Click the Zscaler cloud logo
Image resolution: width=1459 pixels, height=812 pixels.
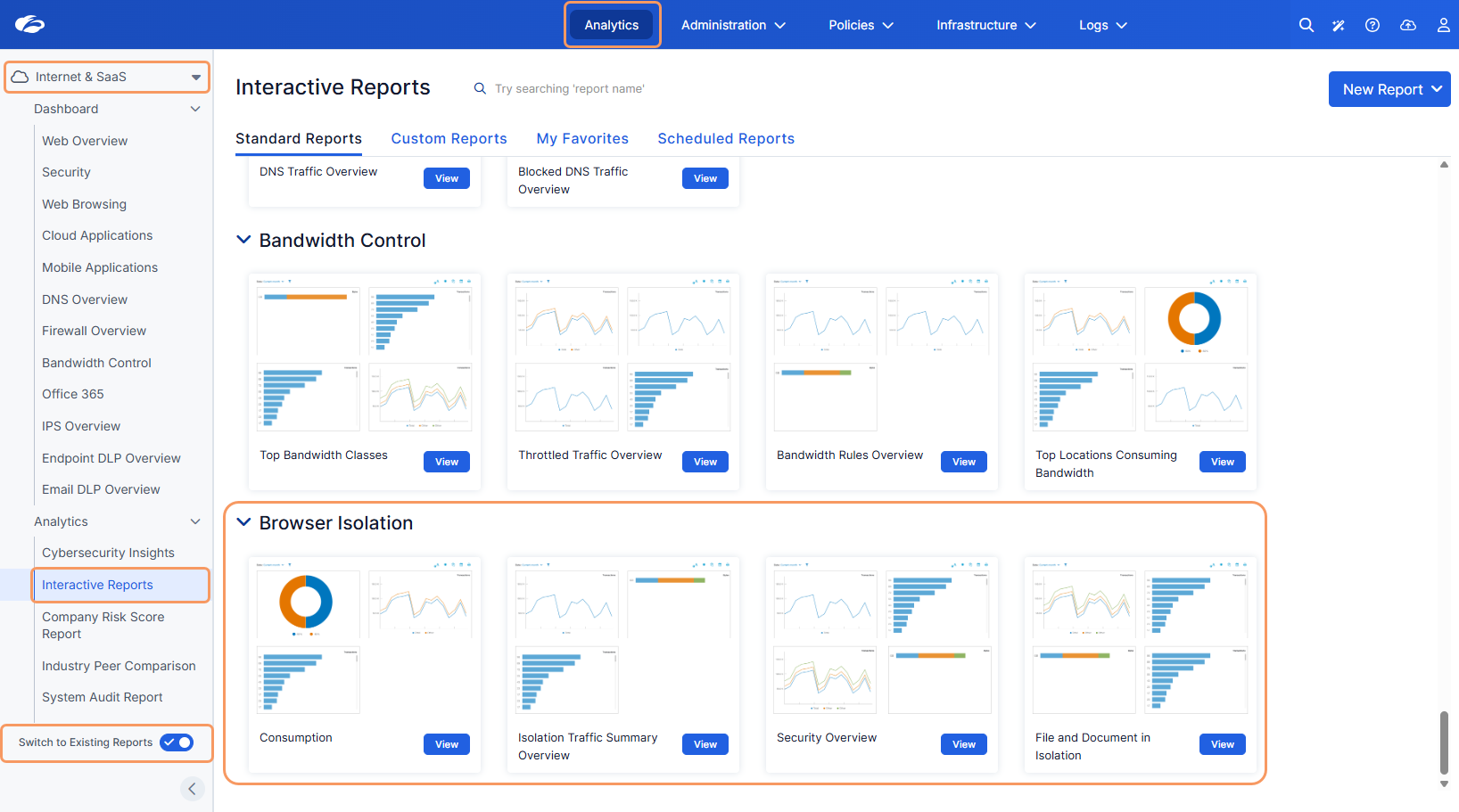pyautogui.click(x=29, y=24)
